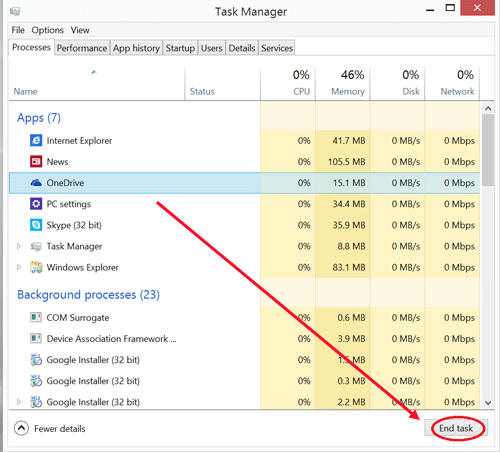This screenshot has height=452, width=500.
Task: Select the News app row
Action: [x=244, y=162]
